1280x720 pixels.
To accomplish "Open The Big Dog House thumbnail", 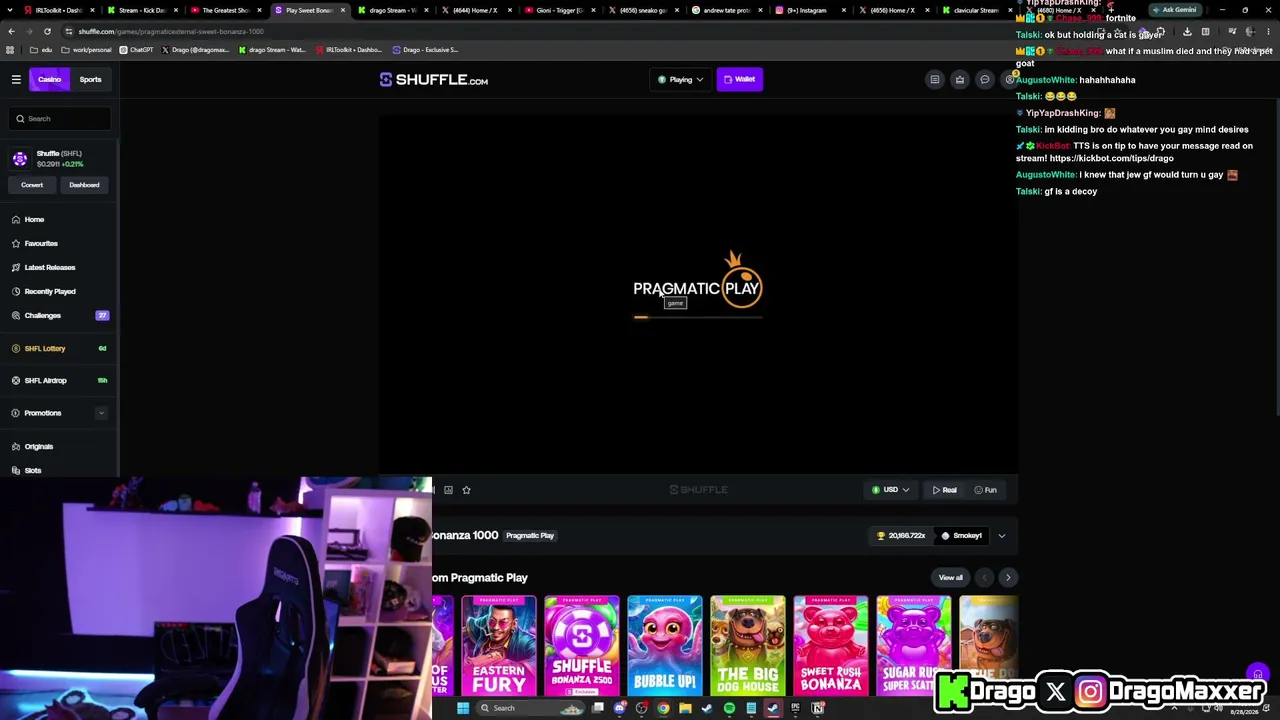I will tap(748, 646).
